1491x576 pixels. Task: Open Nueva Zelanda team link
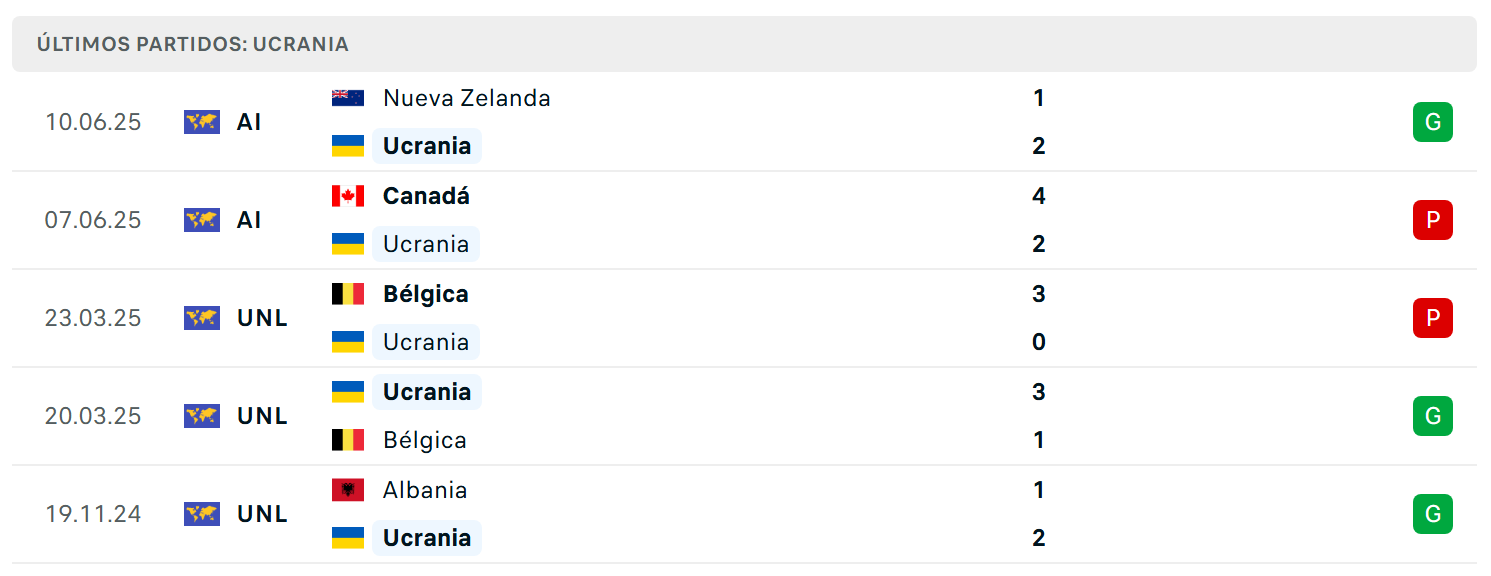pos(467,98)
